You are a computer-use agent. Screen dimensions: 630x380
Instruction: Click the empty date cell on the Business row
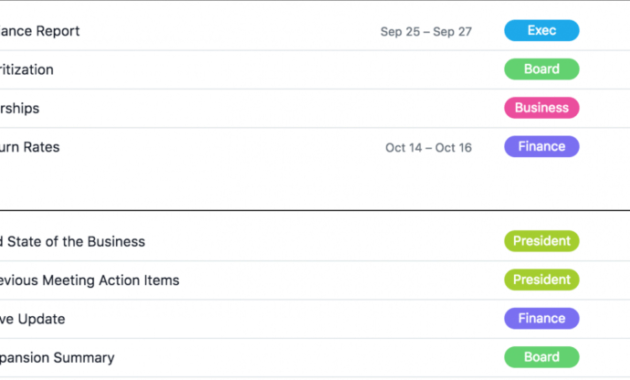point(426,108)
